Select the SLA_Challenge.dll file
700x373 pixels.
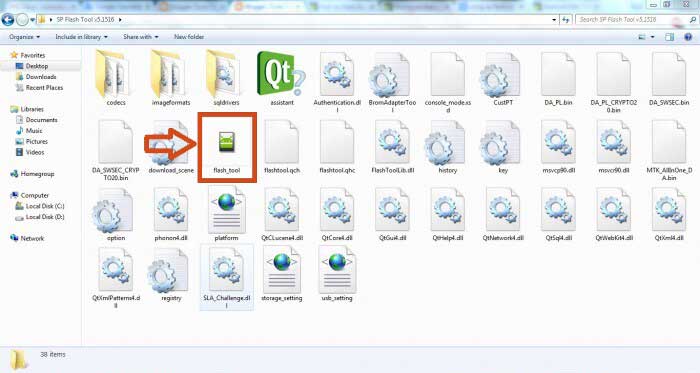pos(226,278)
